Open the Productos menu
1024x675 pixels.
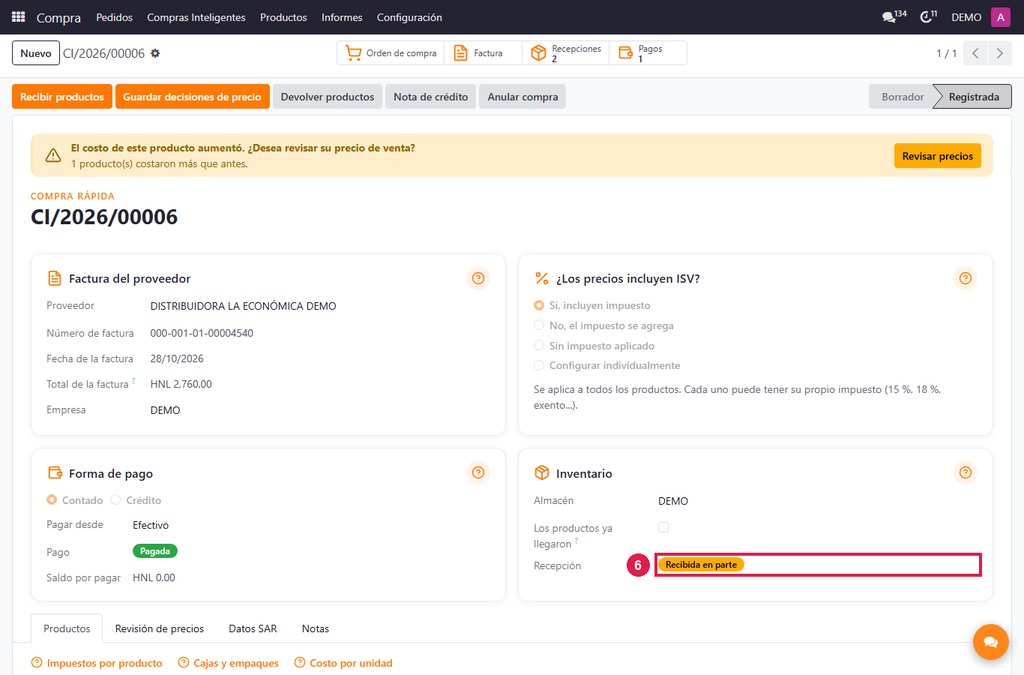coord(283,18)
